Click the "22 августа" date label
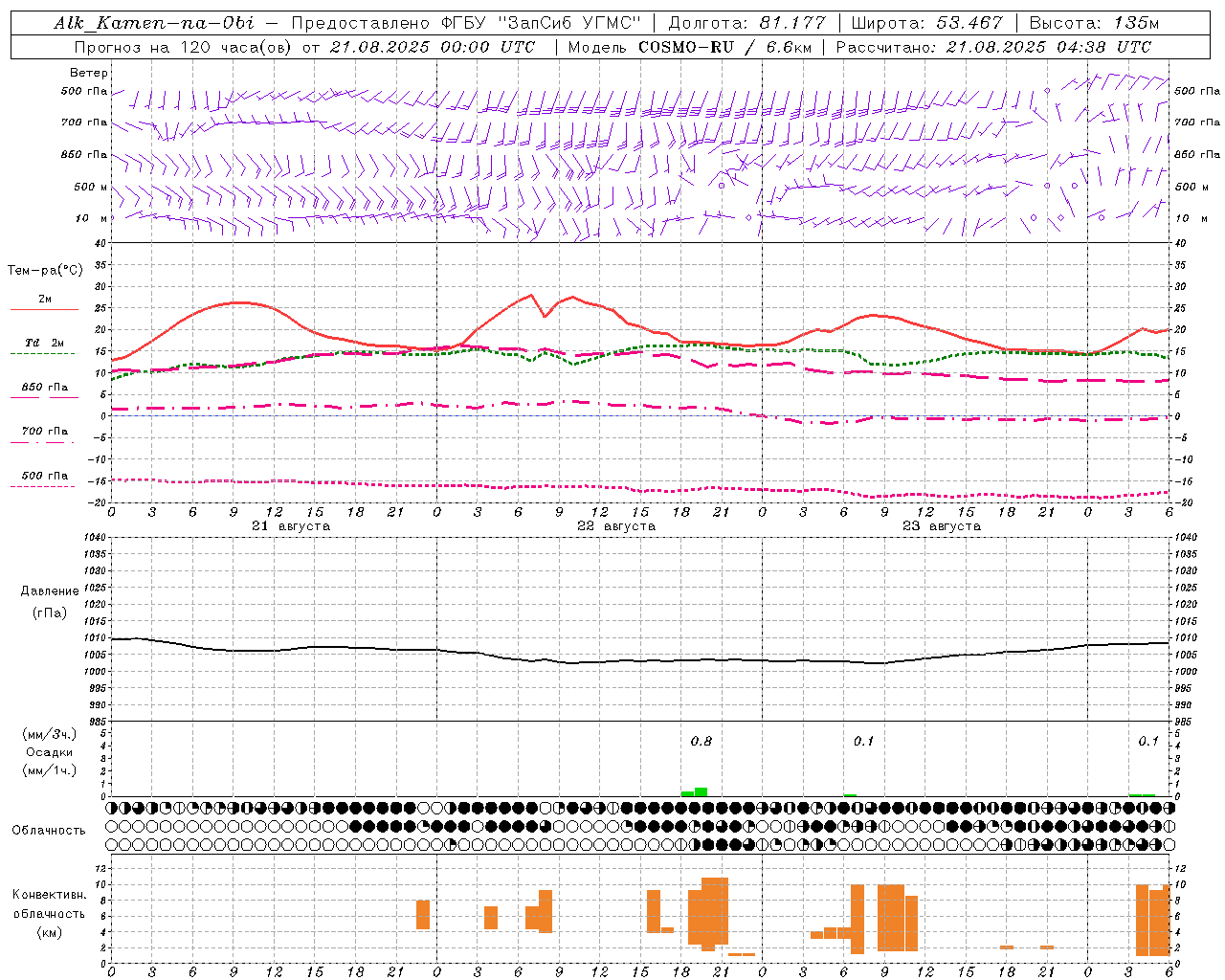Viewport: 1225px width, 980px height. [x=616, y=526]
